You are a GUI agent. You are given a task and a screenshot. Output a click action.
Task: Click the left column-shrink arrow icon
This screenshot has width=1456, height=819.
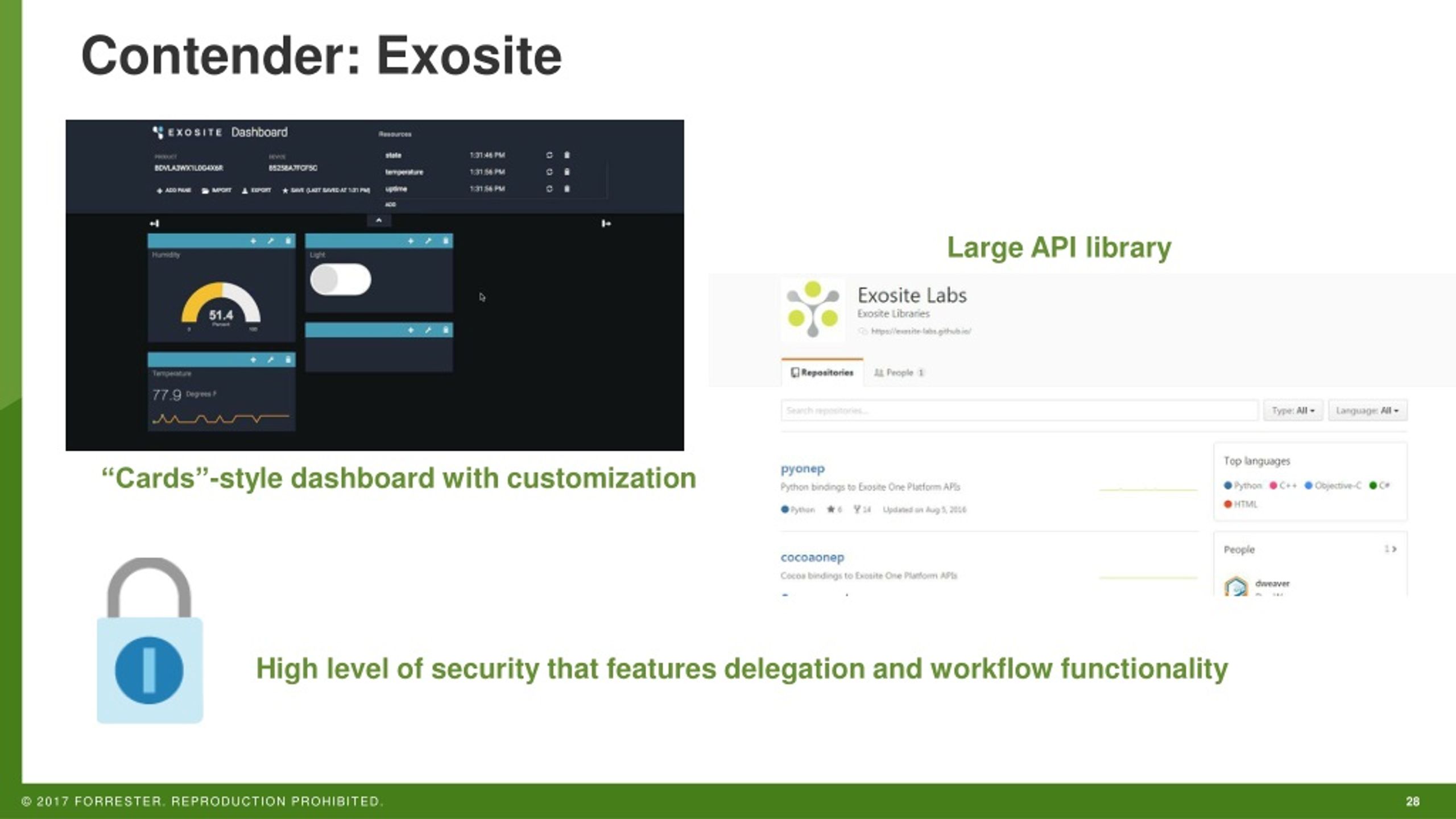tap(154, 224)
